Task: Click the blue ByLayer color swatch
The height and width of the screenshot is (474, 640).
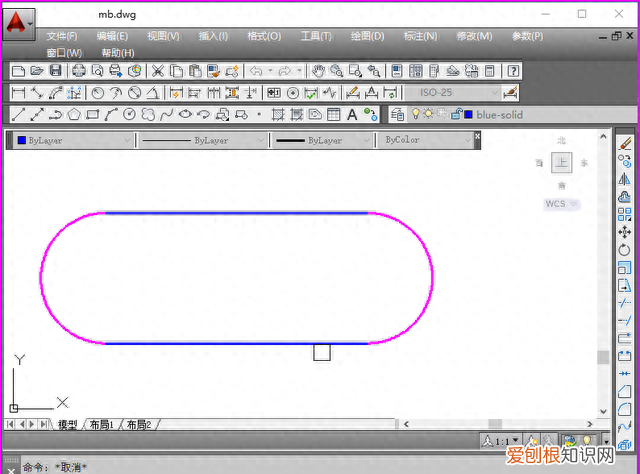Action: pyautogui.click(x=21, y=141)
